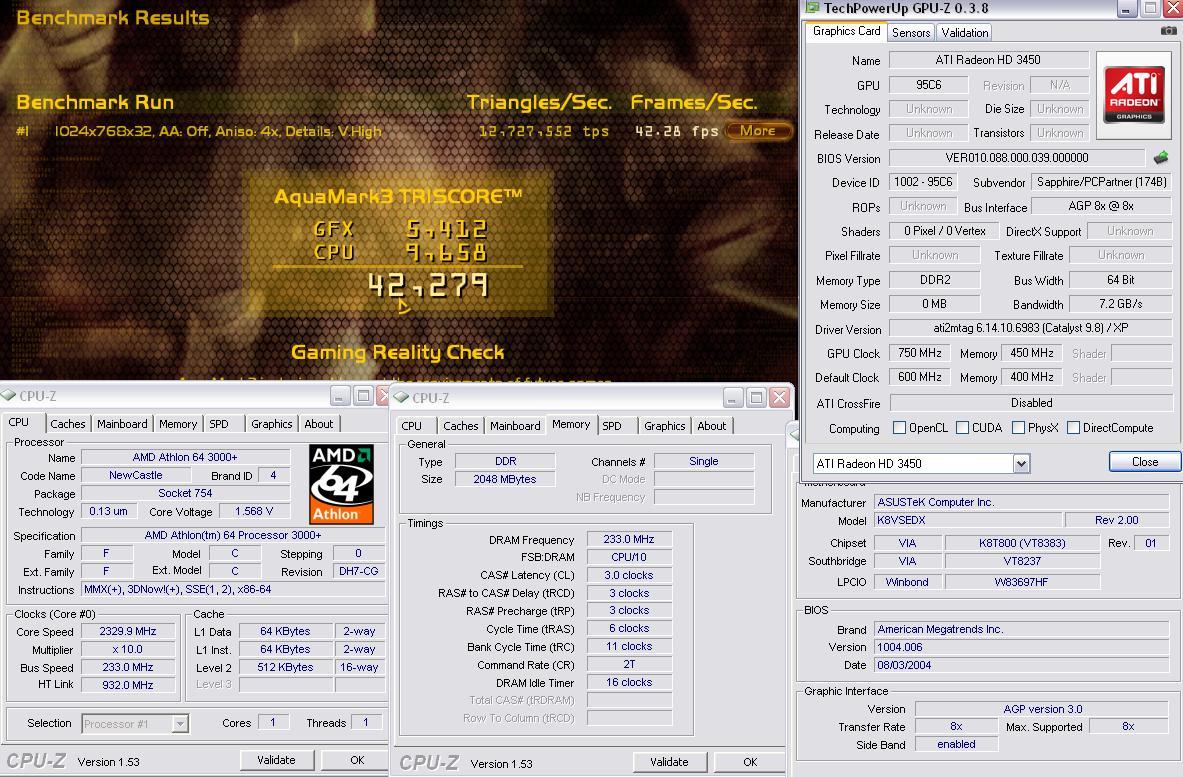Click the Memory CPU-Z window title icon
Viewport: 1183px width, 777px height.
tap(401, 397)
